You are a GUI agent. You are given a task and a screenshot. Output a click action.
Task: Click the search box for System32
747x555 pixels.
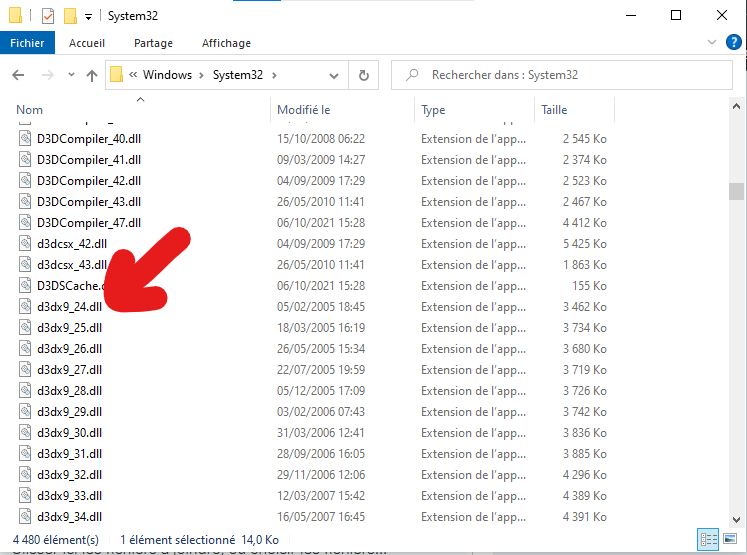pyautogui.click(x=562, y=75)
